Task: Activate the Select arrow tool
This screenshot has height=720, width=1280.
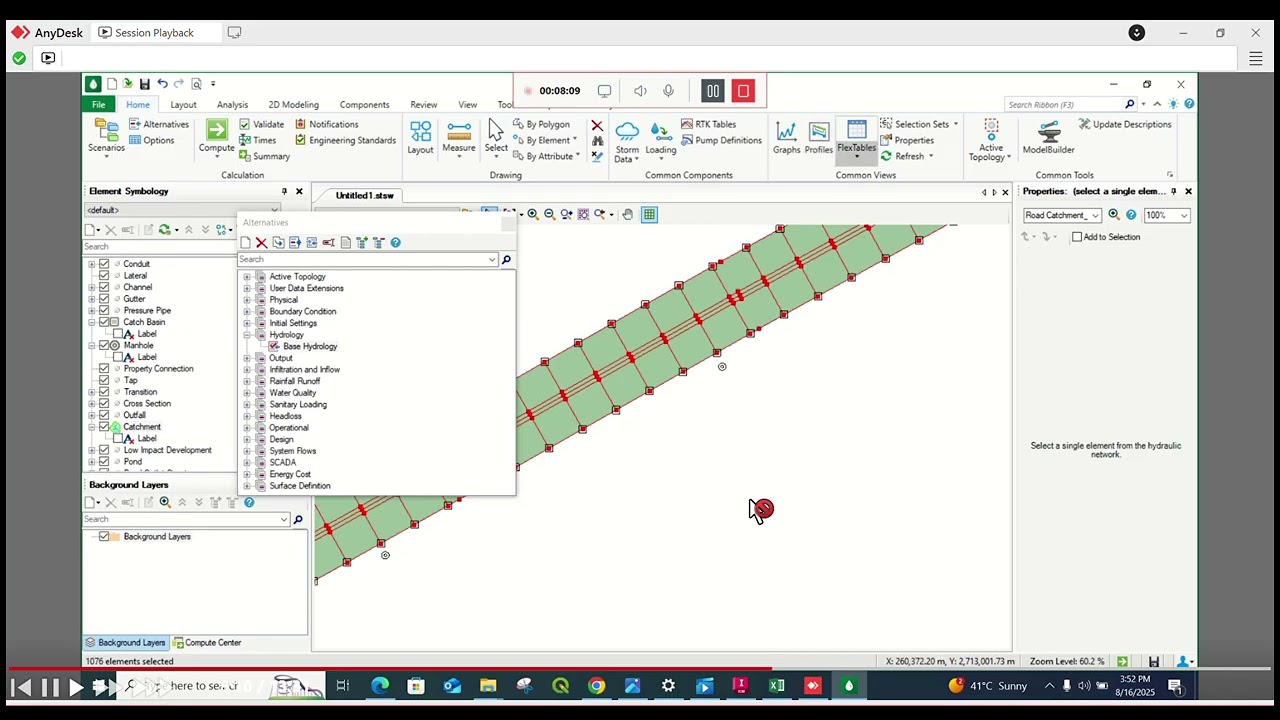Action: coord(496,136)
